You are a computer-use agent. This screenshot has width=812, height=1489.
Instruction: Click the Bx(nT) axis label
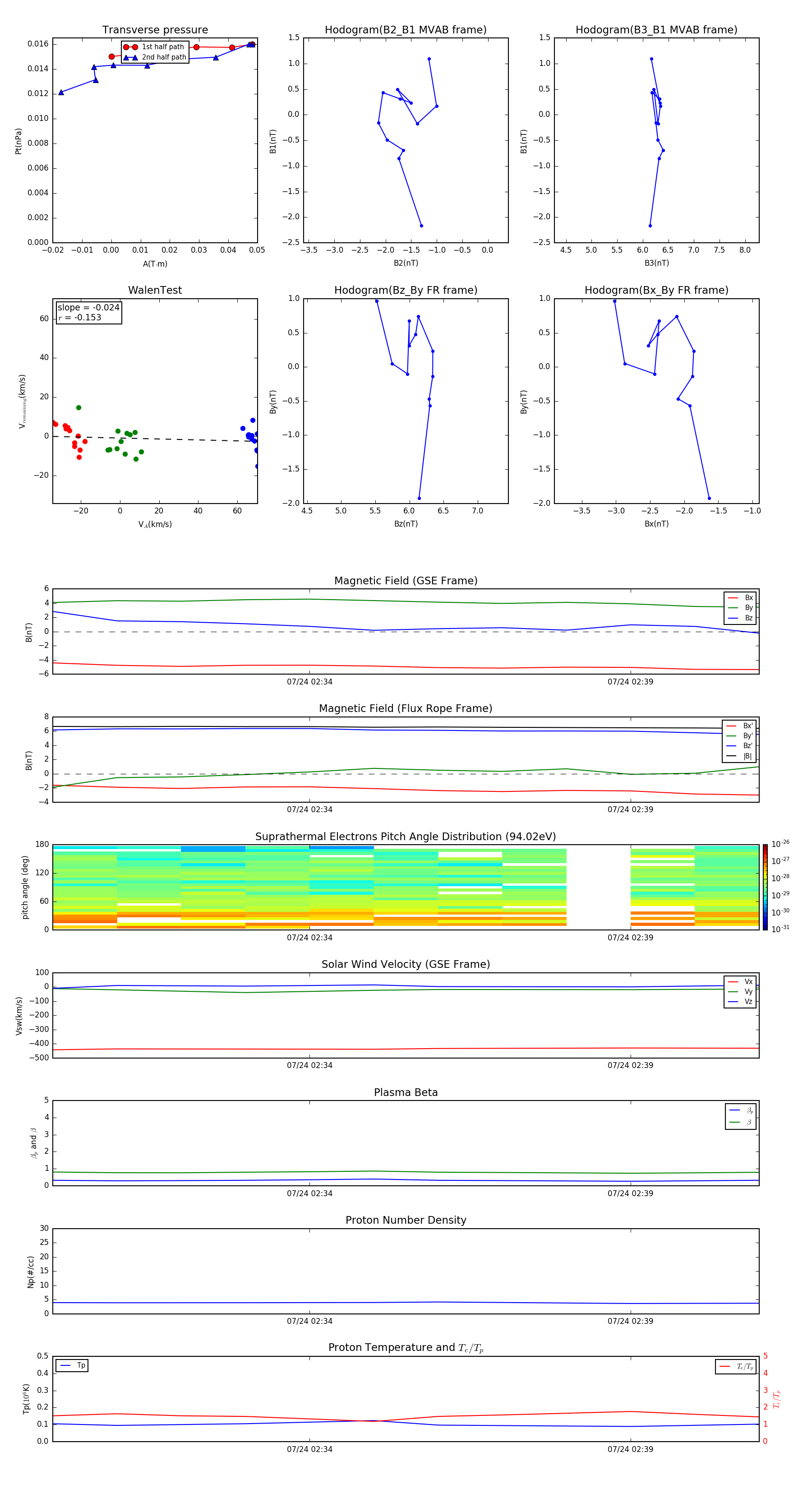click(656, 524)
